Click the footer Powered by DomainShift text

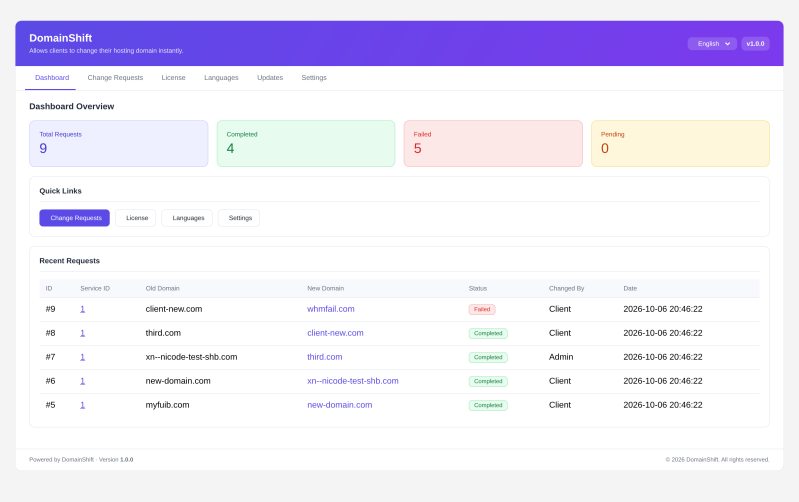(81, 459)
